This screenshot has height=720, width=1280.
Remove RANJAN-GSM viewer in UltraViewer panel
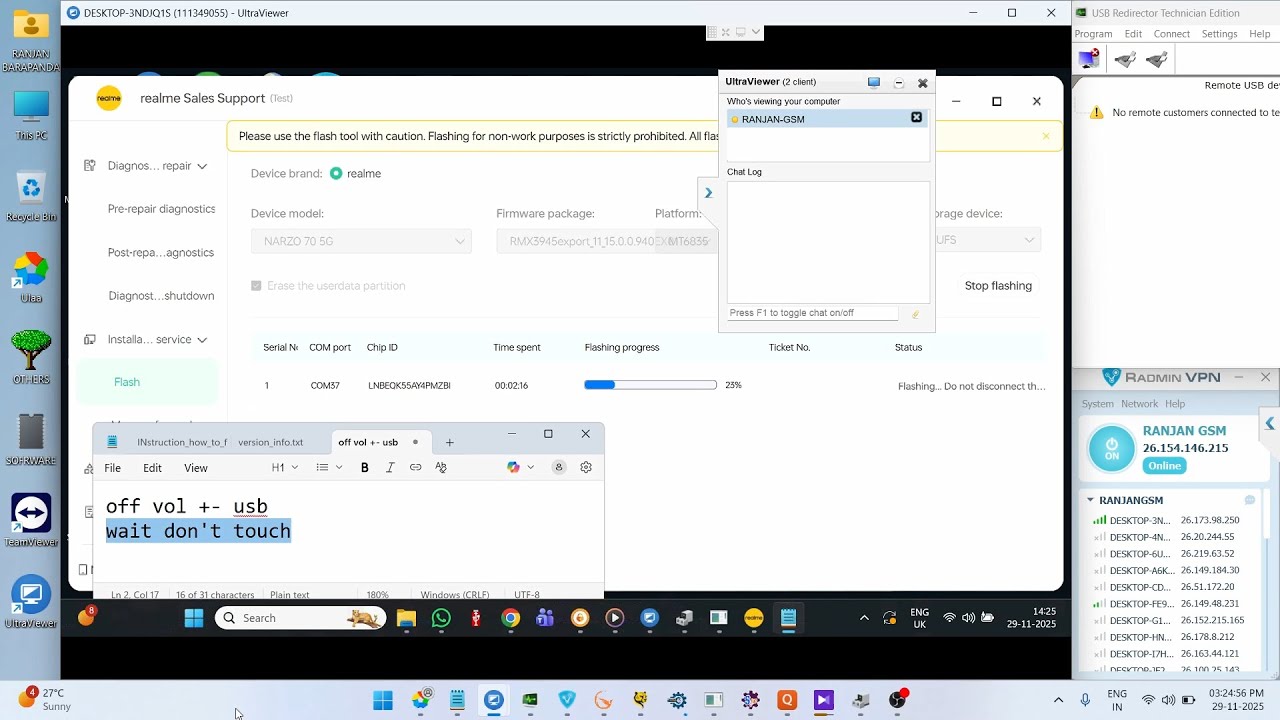point(916,118)
